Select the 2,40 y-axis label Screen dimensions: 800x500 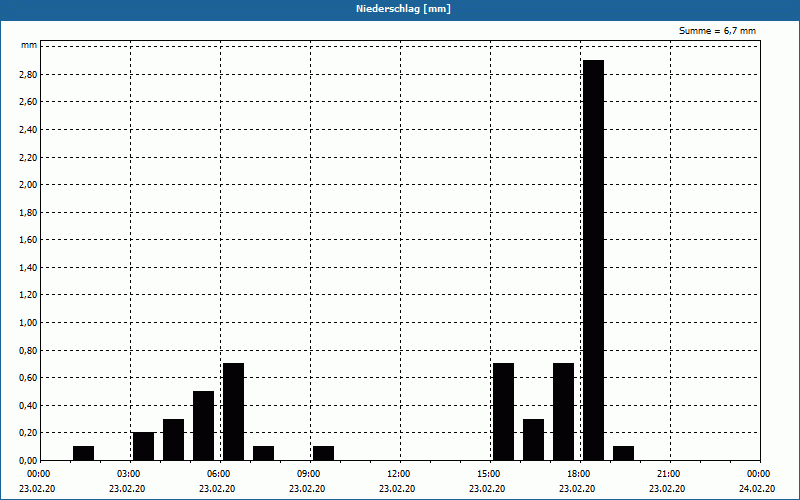tap(28, 130)
